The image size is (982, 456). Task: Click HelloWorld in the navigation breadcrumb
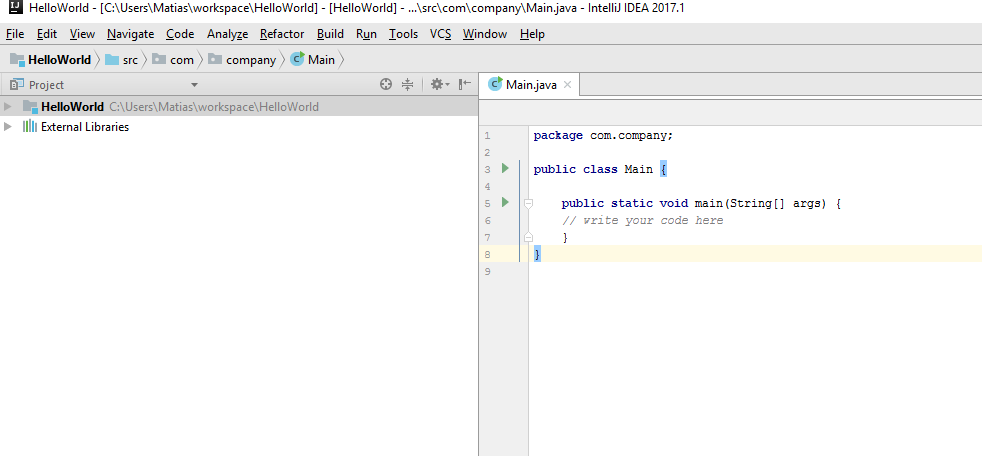[51, 60]
